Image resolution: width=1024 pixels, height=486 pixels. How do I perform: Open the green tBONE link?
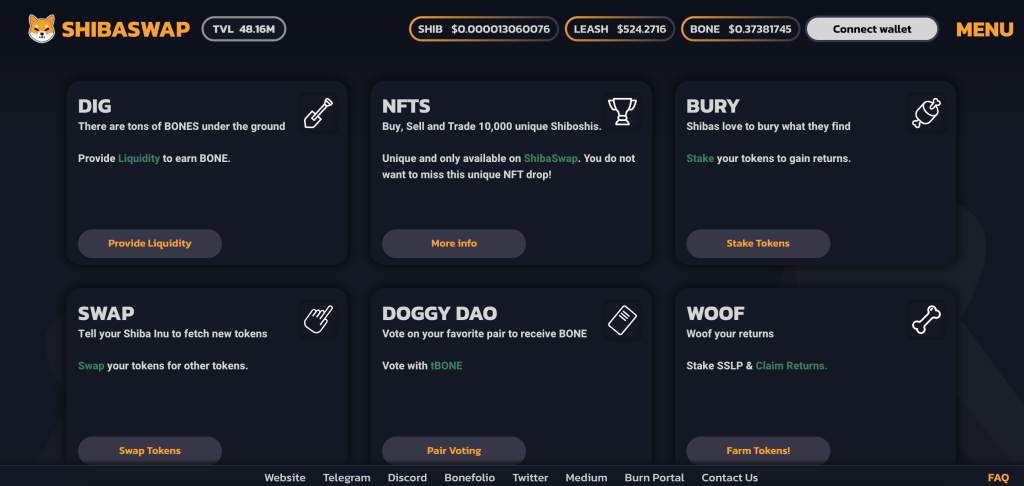(x=446, y=366)
